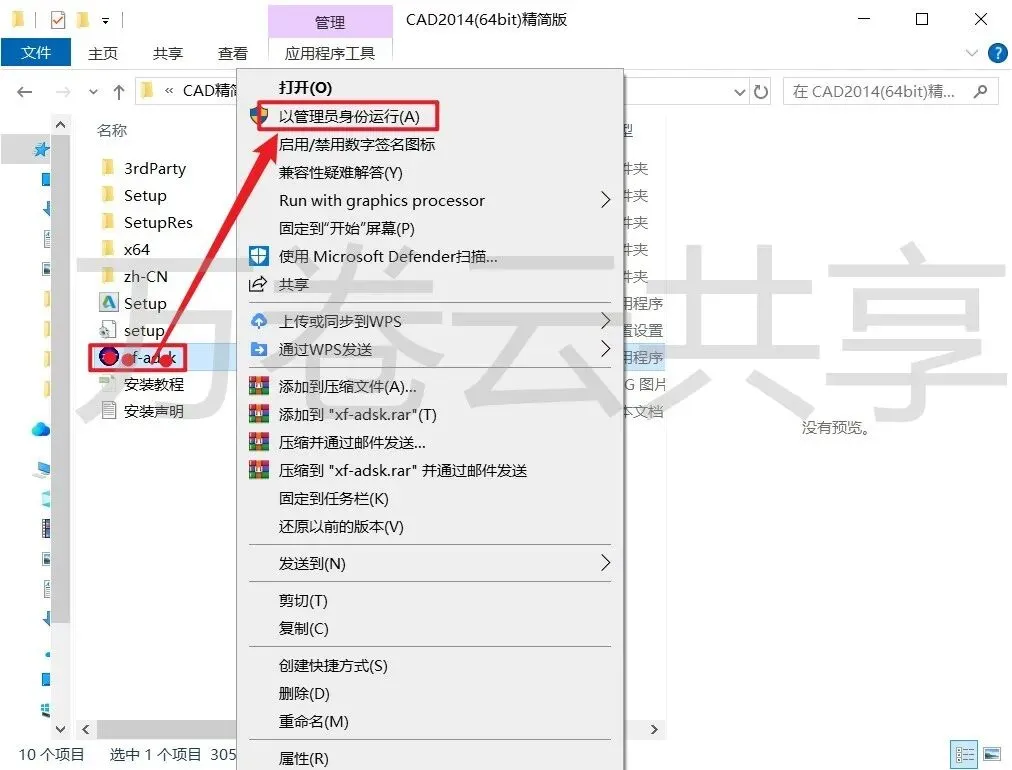Select 删除(D) in context menu

point(304,693)
